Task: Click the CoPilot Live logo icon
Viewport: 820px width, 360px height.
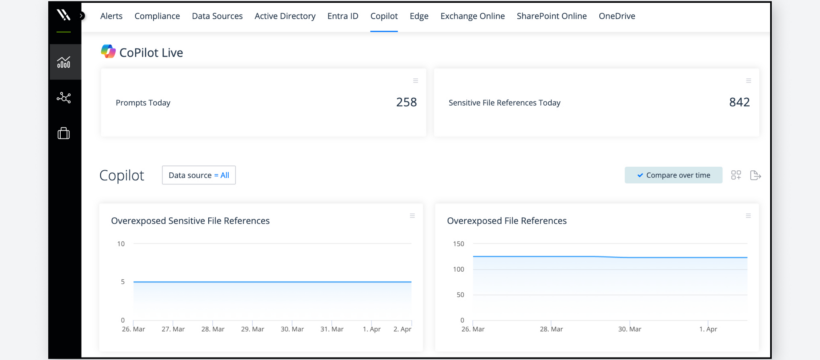Action: coord(108,52)
